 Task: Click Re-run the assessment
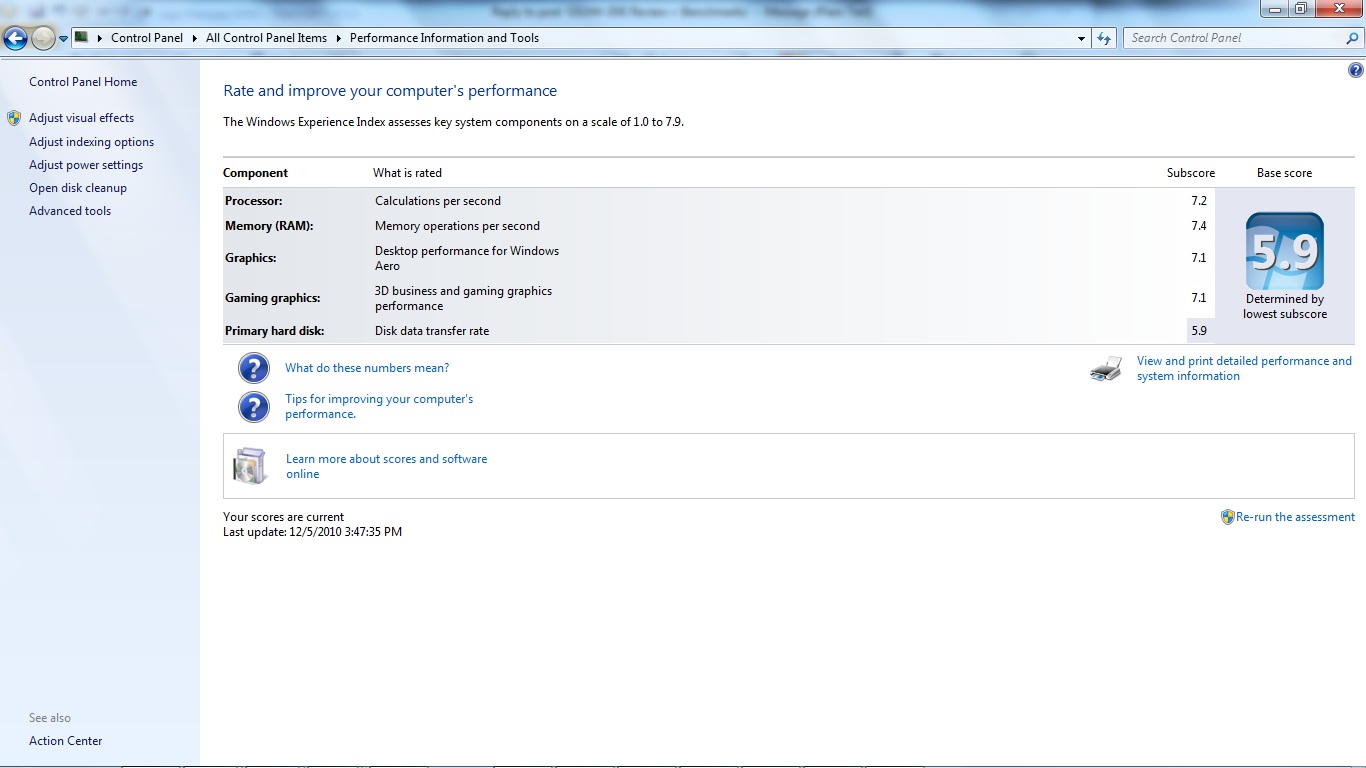click(1295, 517)
